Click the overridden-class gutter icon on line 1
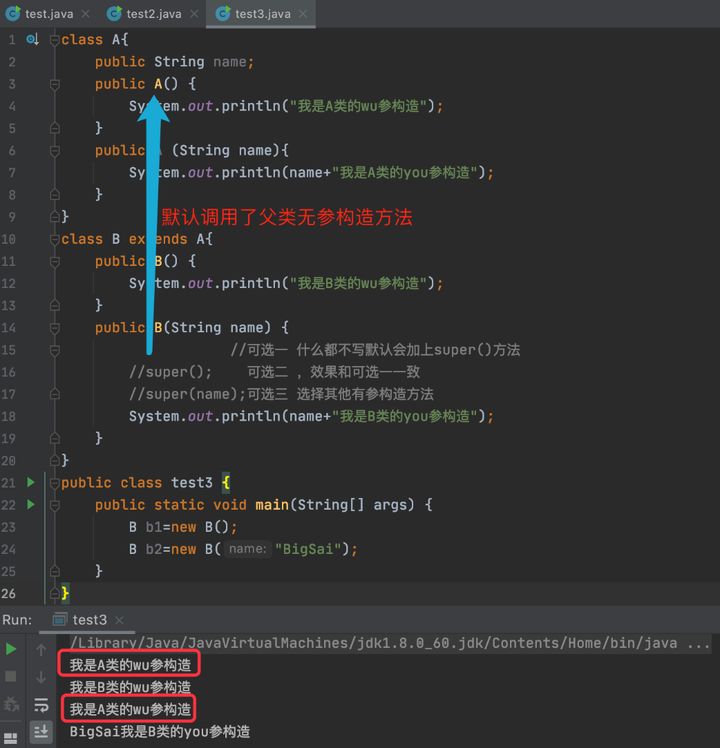The image size is (720, 748). coord(32,39)
